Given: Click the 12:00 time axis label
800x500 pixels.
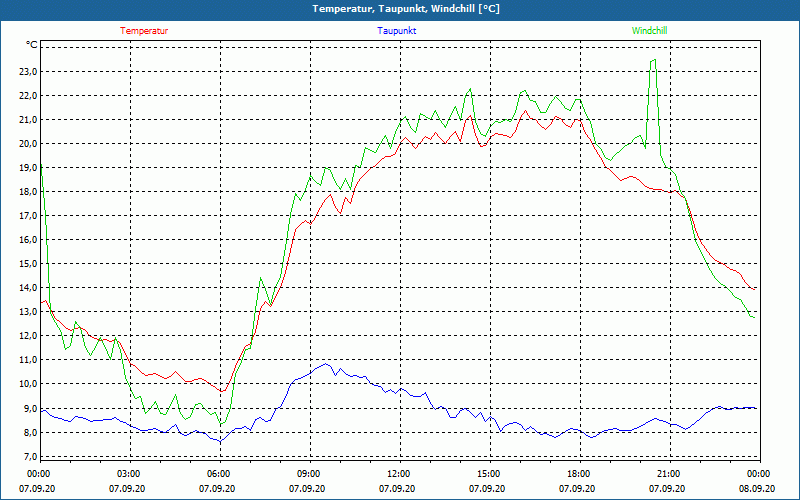Looking at the screenshot, I should tap(399, 474).
